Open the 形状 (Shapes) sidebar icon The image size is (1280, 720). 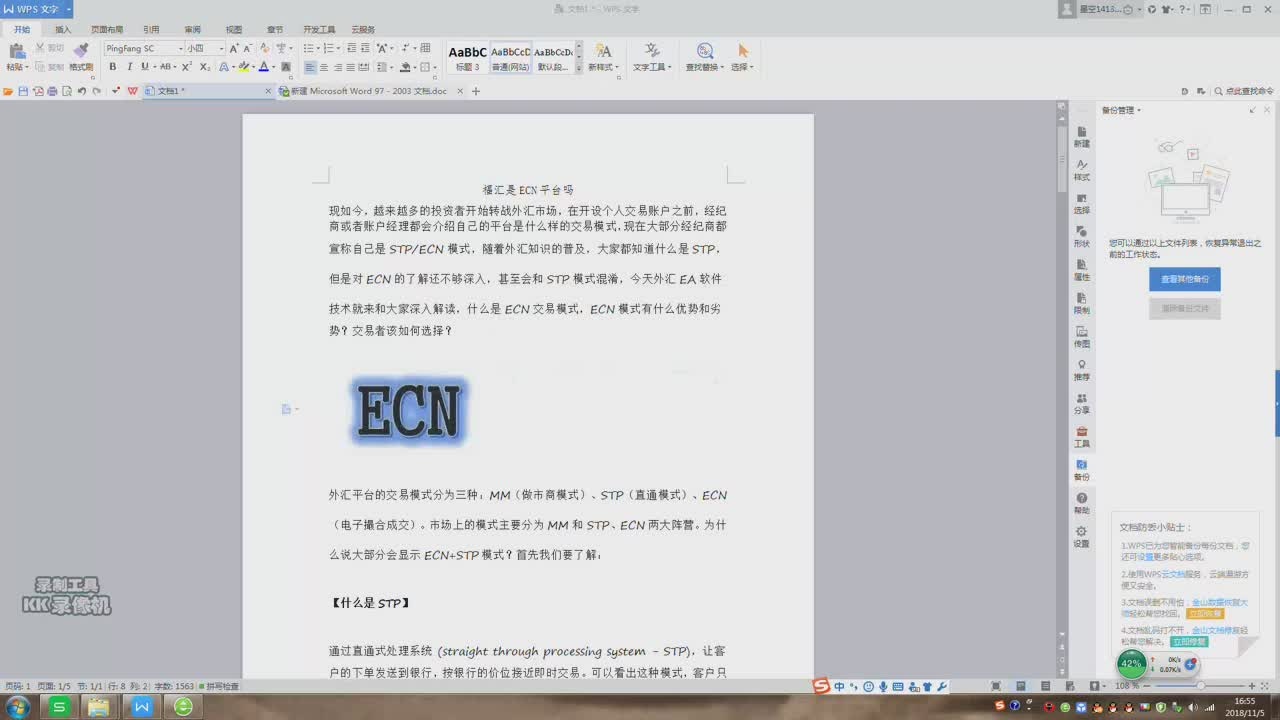(1081, 237)
